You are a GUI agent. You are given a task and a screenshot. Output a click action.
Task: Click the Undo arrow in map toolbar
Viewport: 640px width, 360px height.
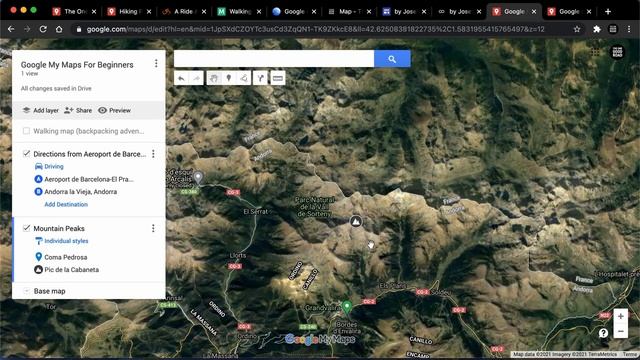click(182, 78)
